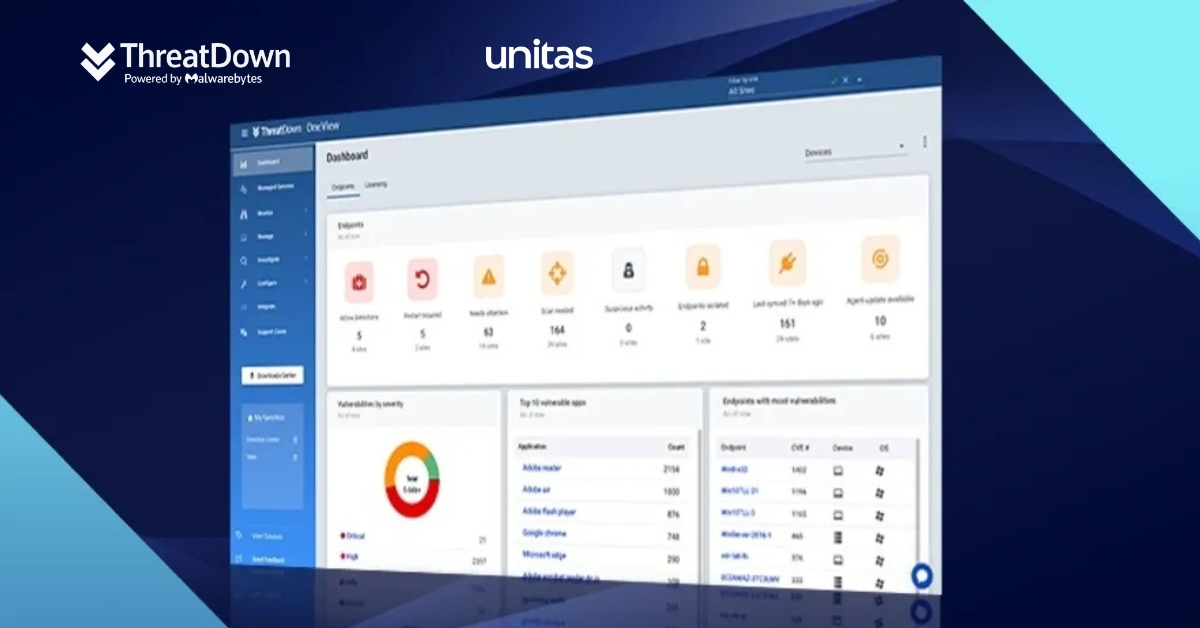The width and height of the screenshot is (1200, 628).
Task: Switch to the Licensing tab
Action: click(x=376, y=185)
